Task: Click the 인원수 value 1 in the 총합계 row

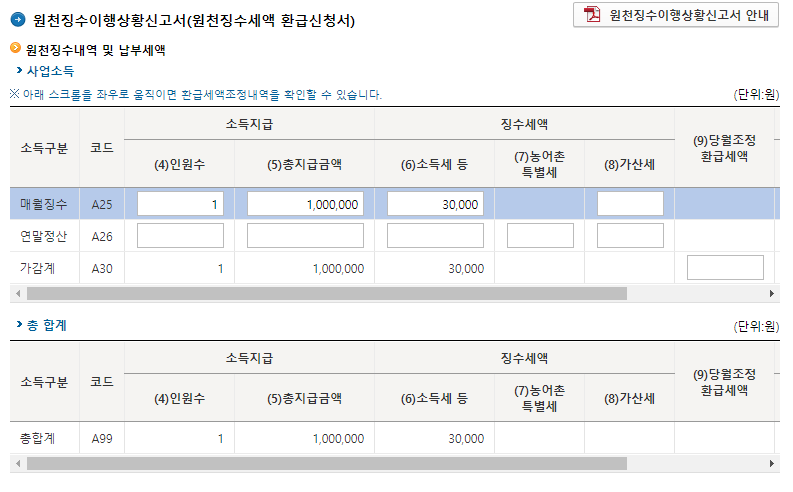Action: 221,439
